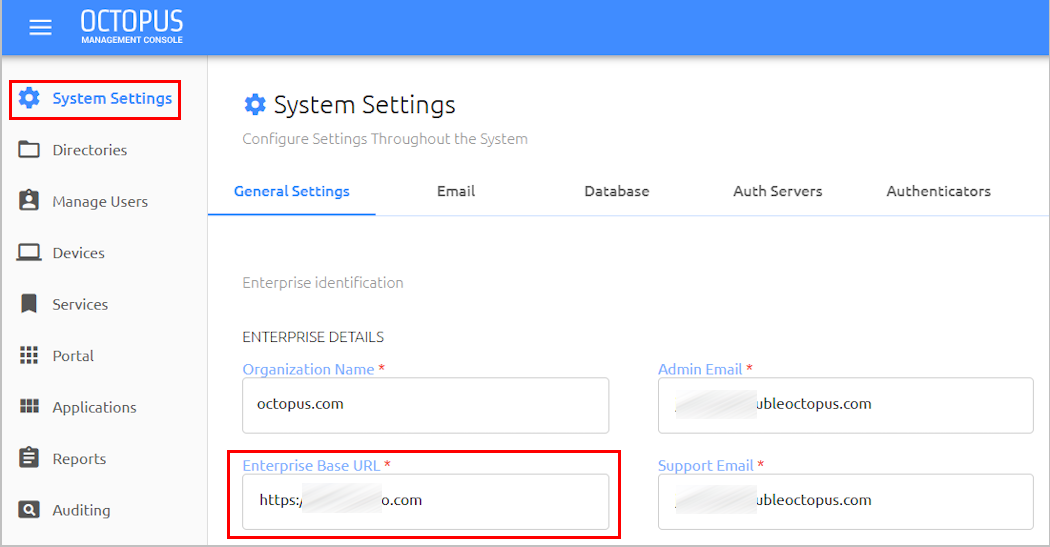Click the System Settings page title

[364, 105]
